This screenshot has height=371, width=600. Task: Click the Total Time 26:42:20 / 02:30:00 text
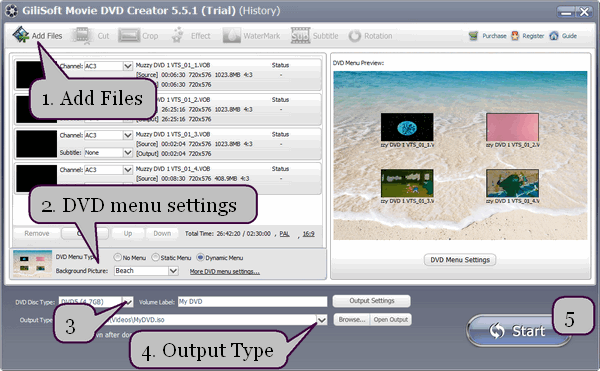point(228,234)
